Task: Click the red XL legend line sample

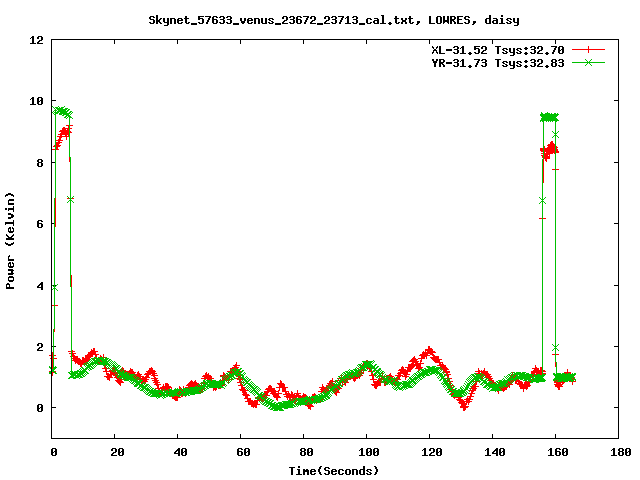Action: [x=588, y=50]
